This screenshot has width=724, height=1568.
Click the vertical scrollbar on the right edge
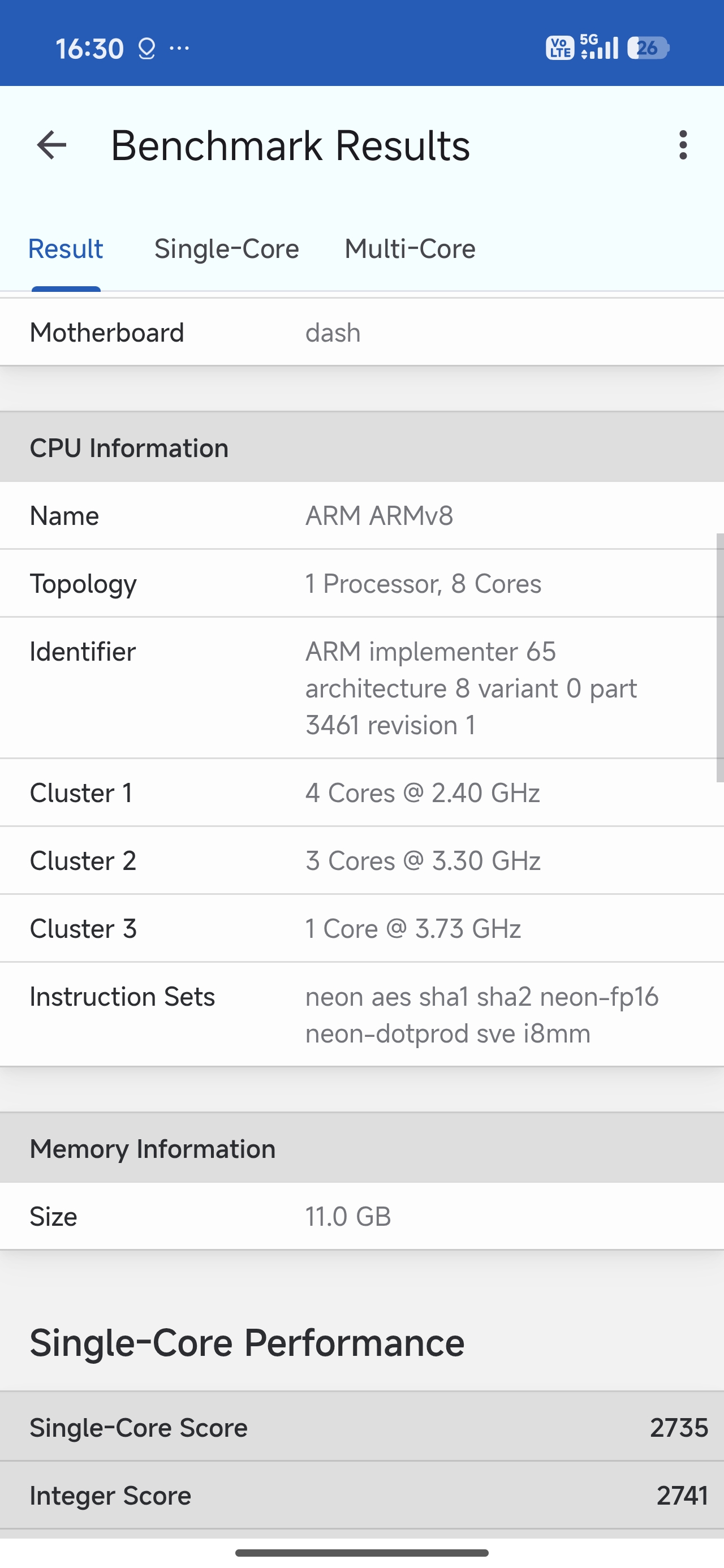pyautogui.click(x=719, y=657)
